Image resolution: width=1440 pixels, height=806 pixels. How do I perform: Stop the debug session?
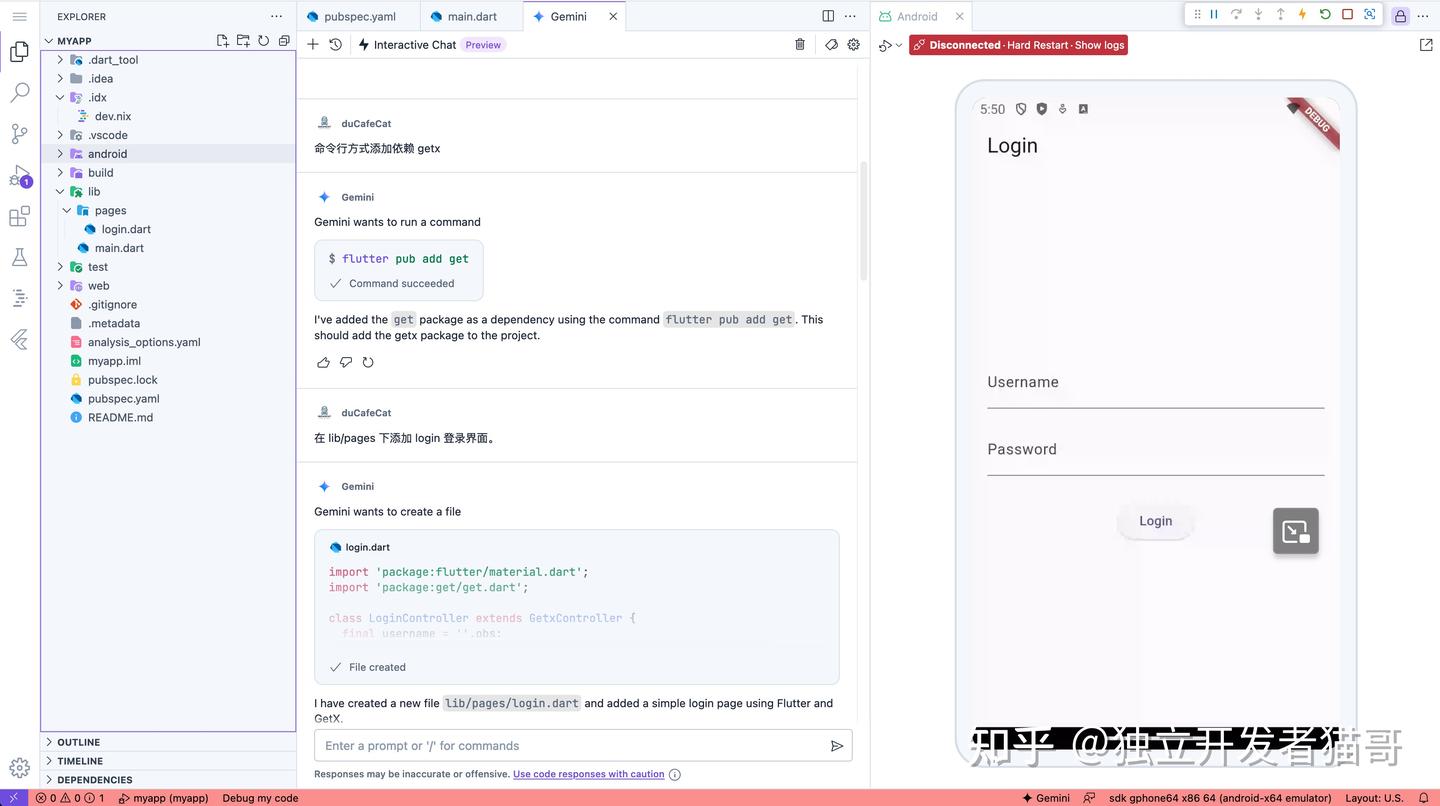1347,15
